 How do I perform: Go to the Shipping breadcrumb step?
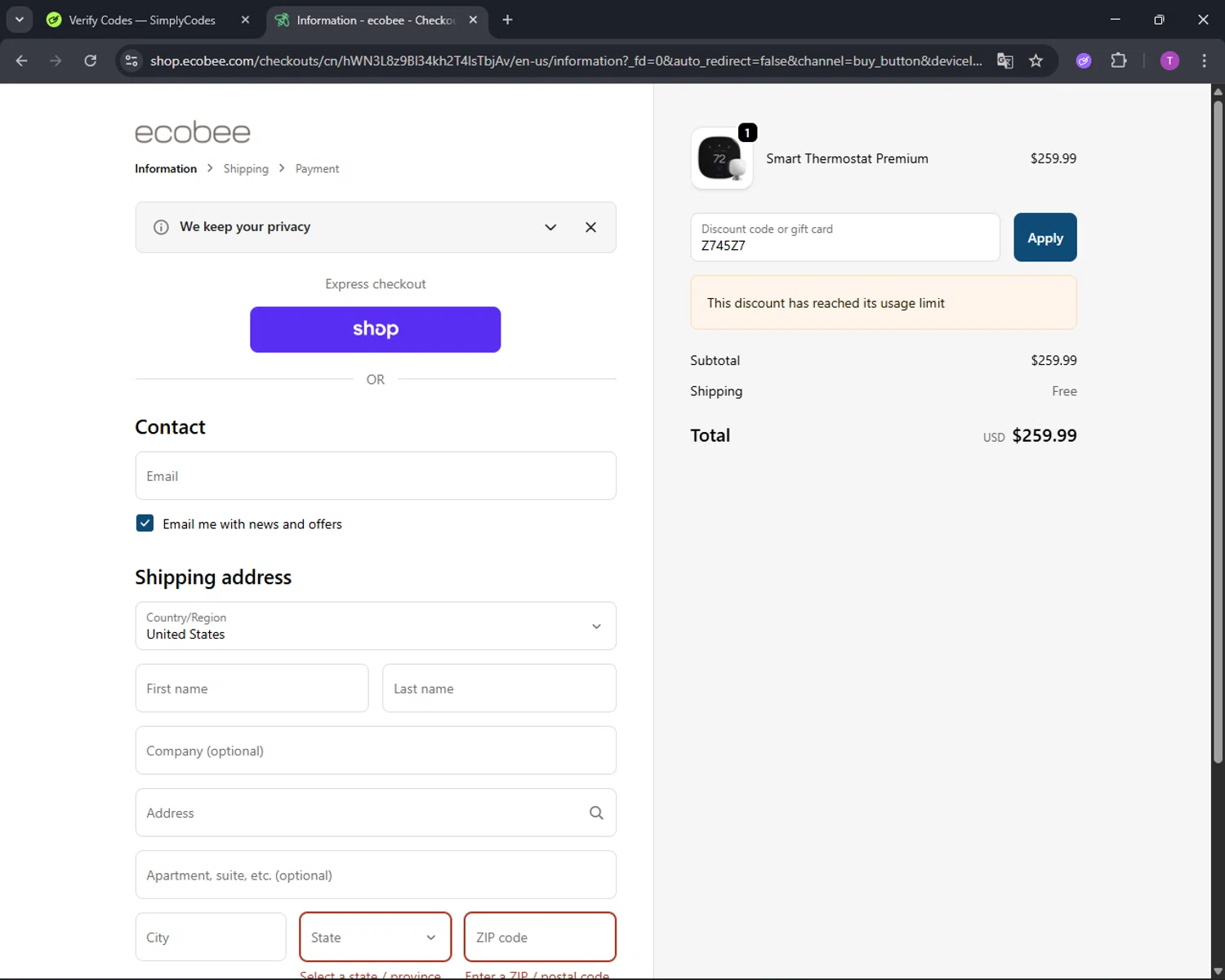[x=246, y=168]
